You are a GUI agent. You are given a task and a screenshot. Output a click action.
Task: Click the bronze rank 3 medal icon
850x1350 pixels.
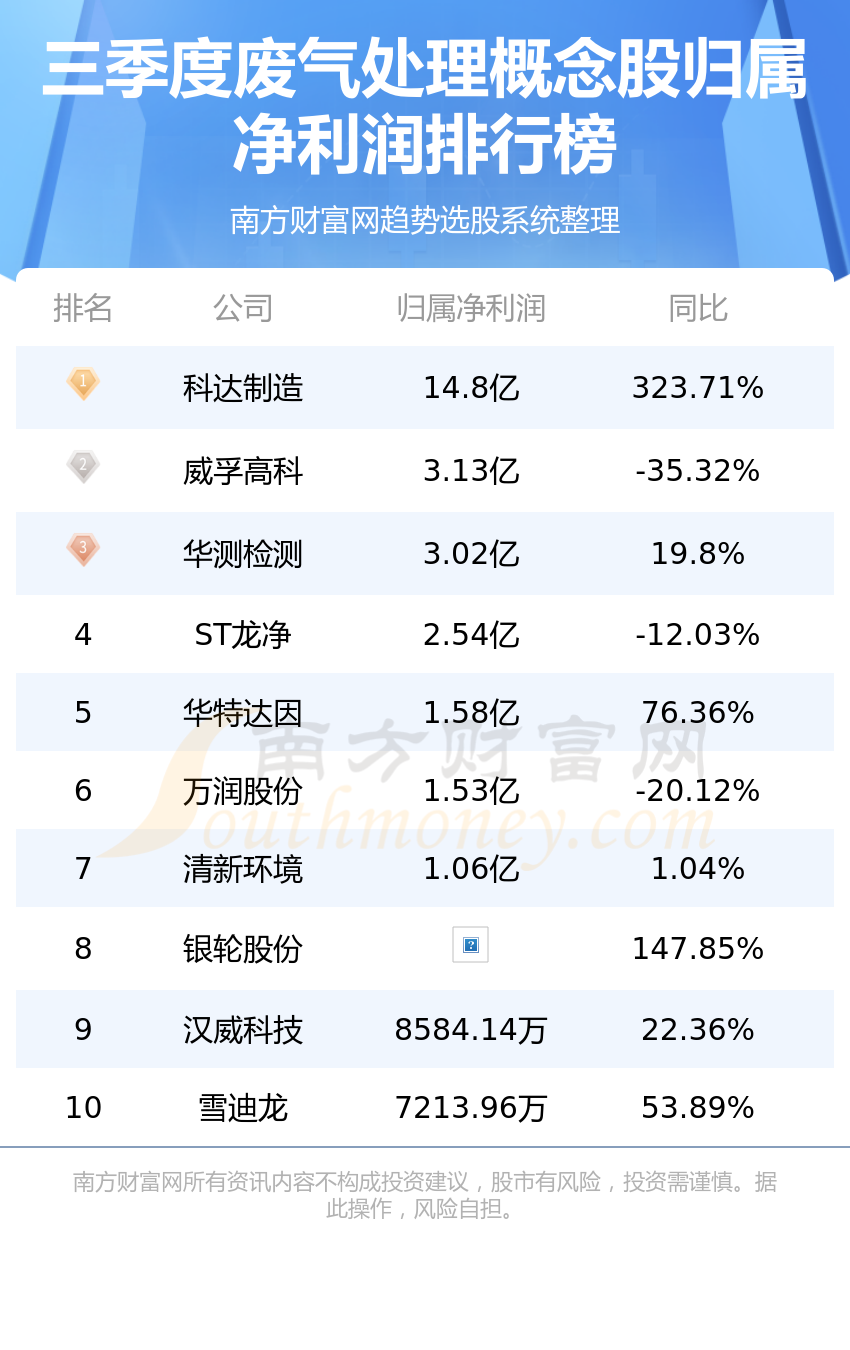pyautogui.click(x=83, y=550)
